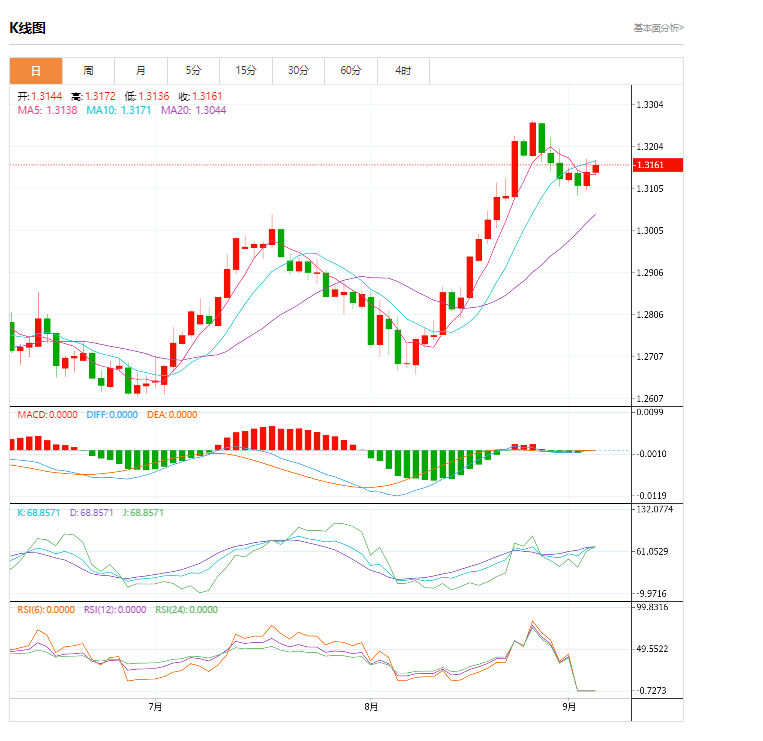Click the 1.2806 price axis label
The image size is (763, 741).
[650, 315]
